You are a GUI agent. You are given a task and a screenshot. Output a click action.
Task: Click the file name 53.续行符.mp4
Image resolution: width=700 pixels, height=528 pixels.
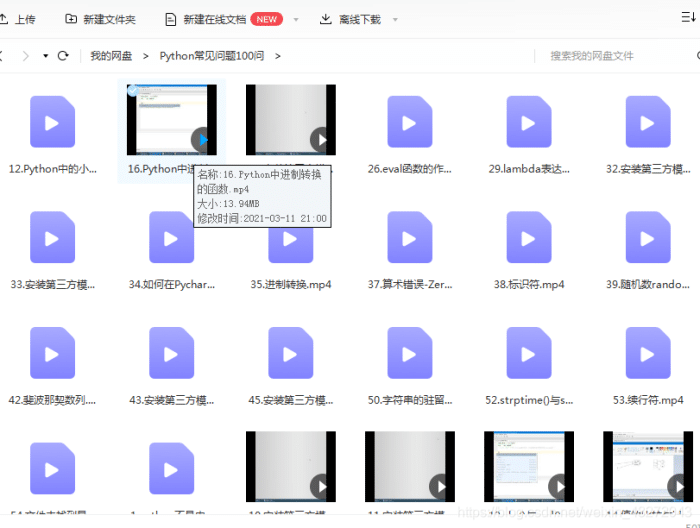[648, 400]
